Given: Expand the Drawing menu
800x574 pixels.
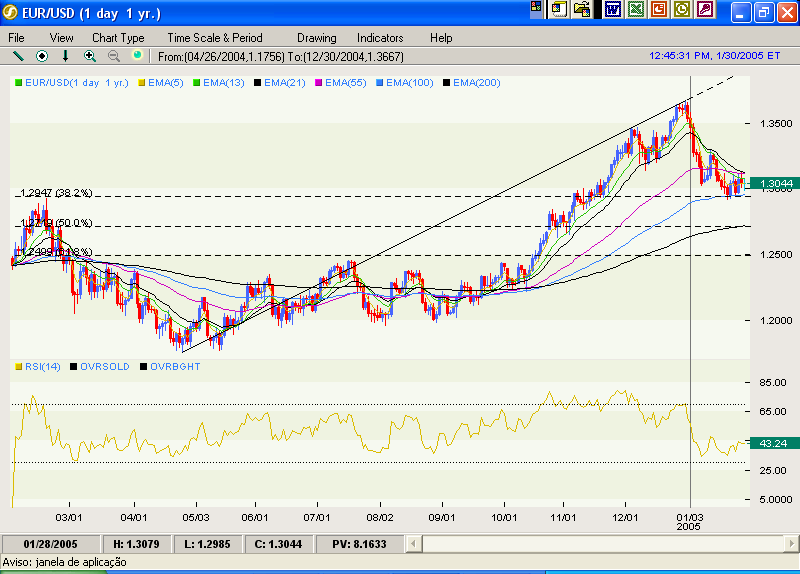Looking at the screenshot, I should point(317,37).
